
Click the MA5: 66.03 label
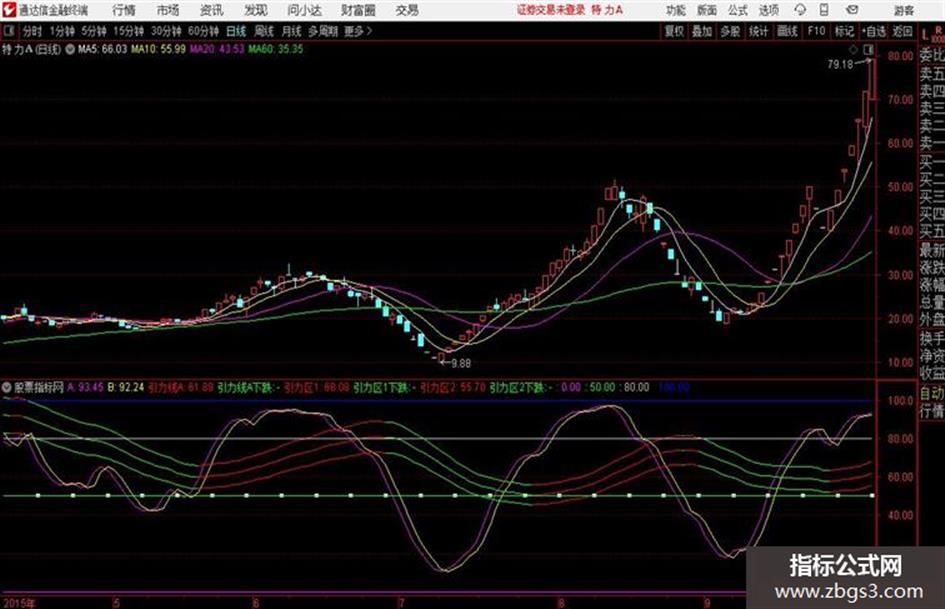point(102,49)
